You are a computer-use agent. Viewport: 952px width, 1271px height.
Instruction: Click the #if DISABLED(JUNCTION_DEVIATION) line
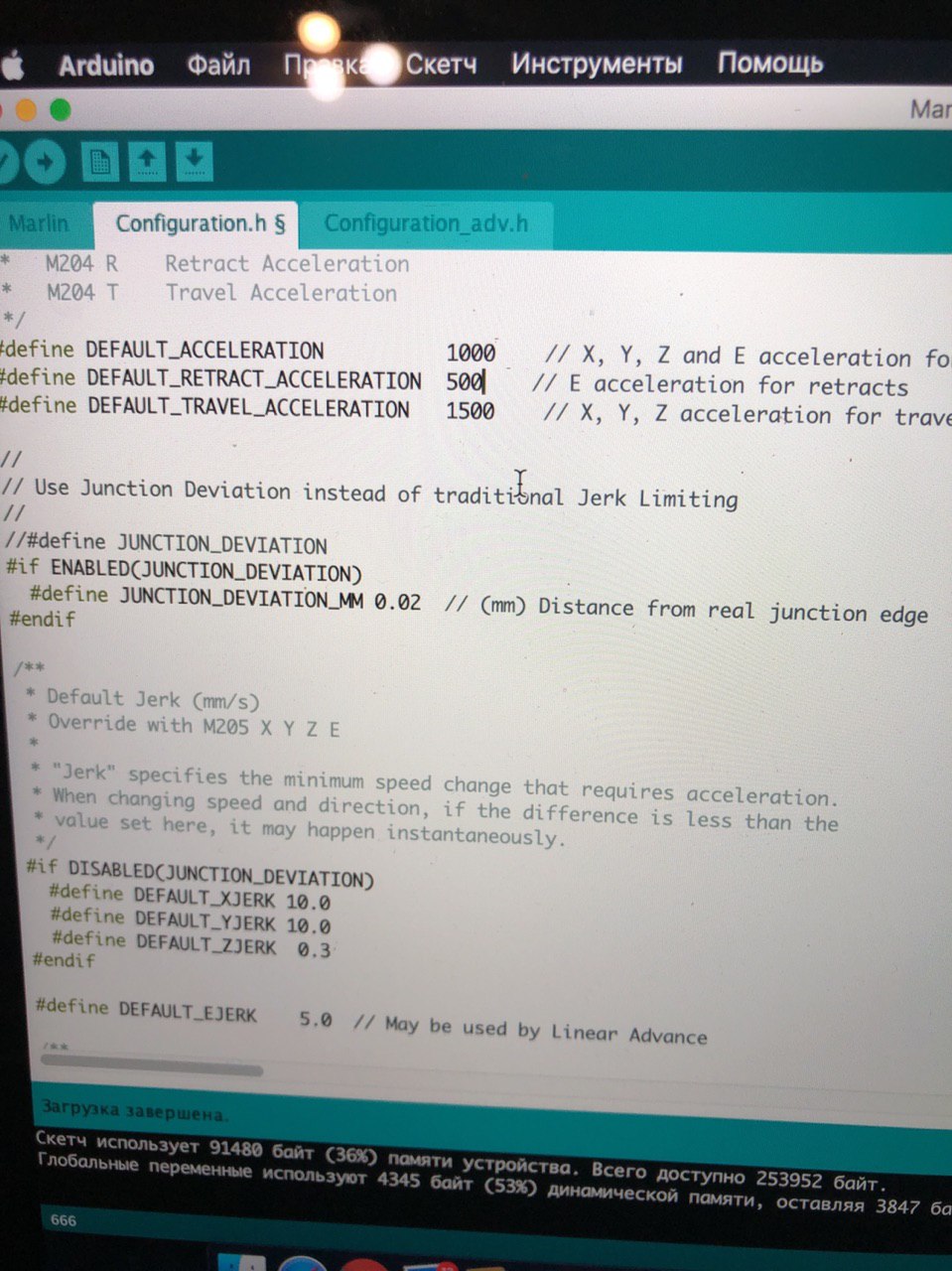point(201,872)
